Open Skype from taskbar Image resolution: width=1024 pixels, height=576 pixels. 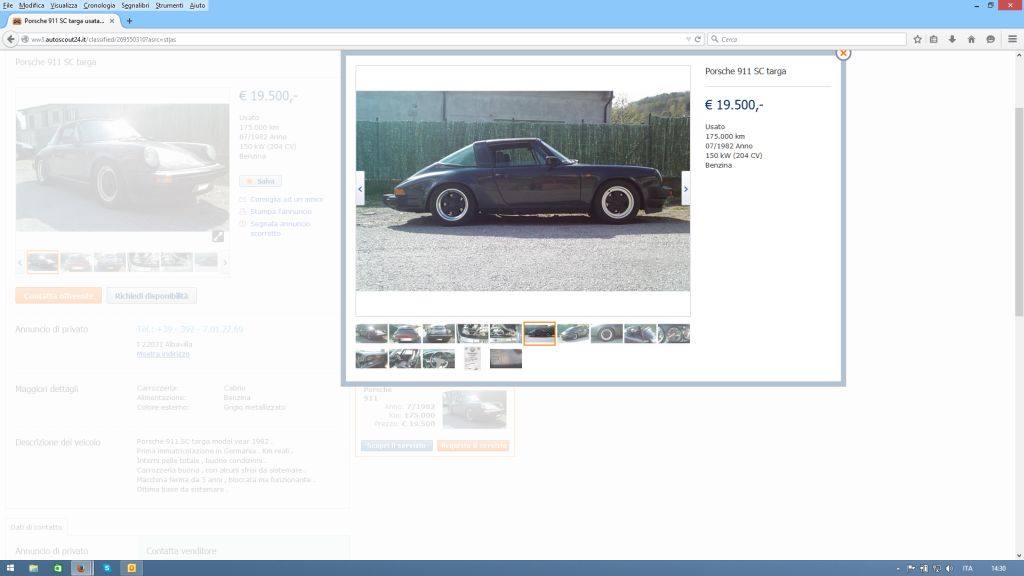pos(106,568)
